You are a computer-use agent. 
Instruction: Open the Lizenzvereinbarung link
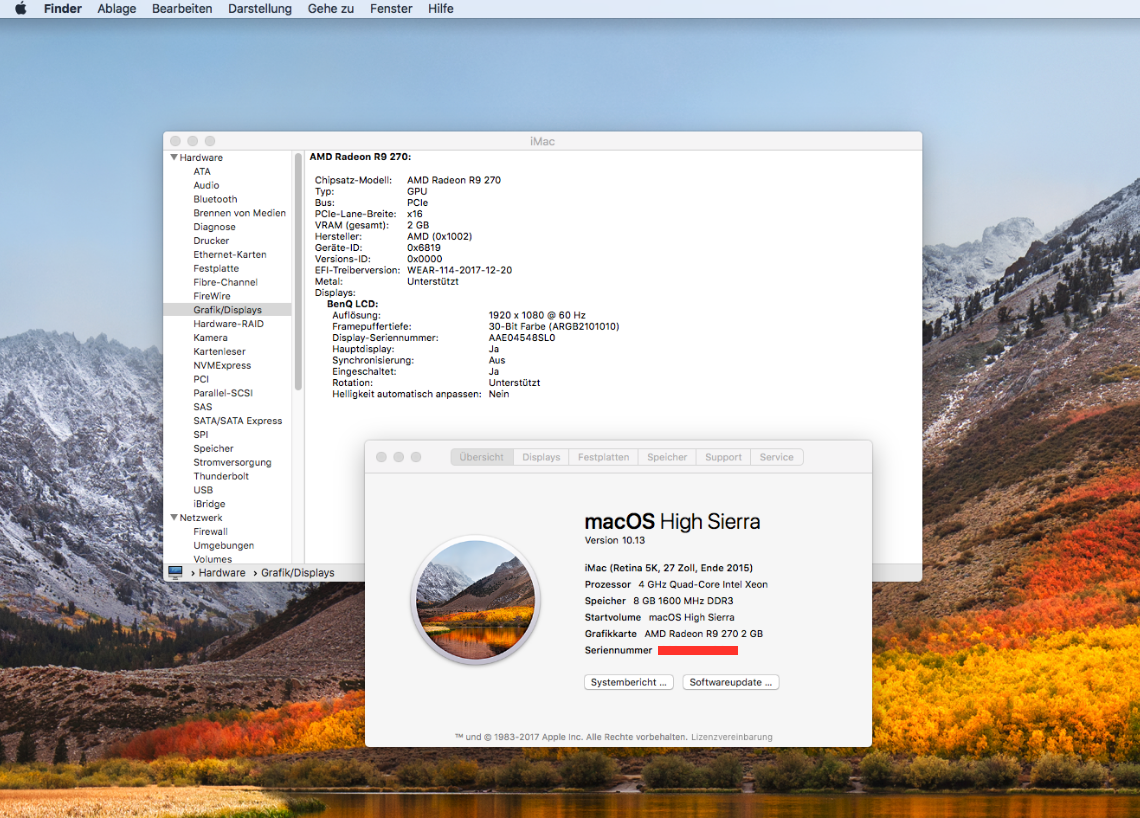[x=731, y=737]
